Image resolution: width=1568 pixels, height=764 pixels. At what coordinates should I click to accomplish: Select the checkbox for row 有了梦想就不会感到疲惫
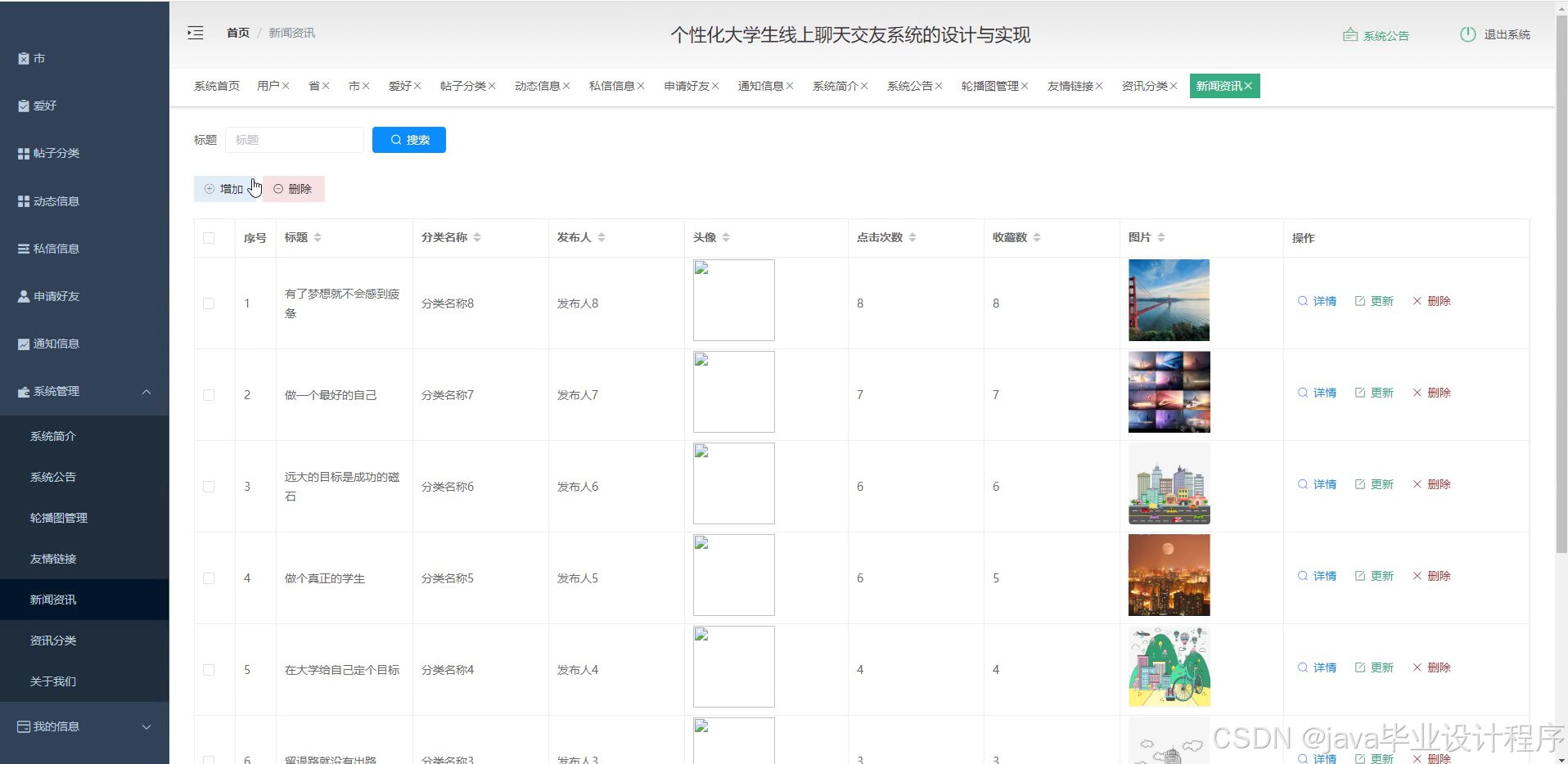tap(209, 303)
